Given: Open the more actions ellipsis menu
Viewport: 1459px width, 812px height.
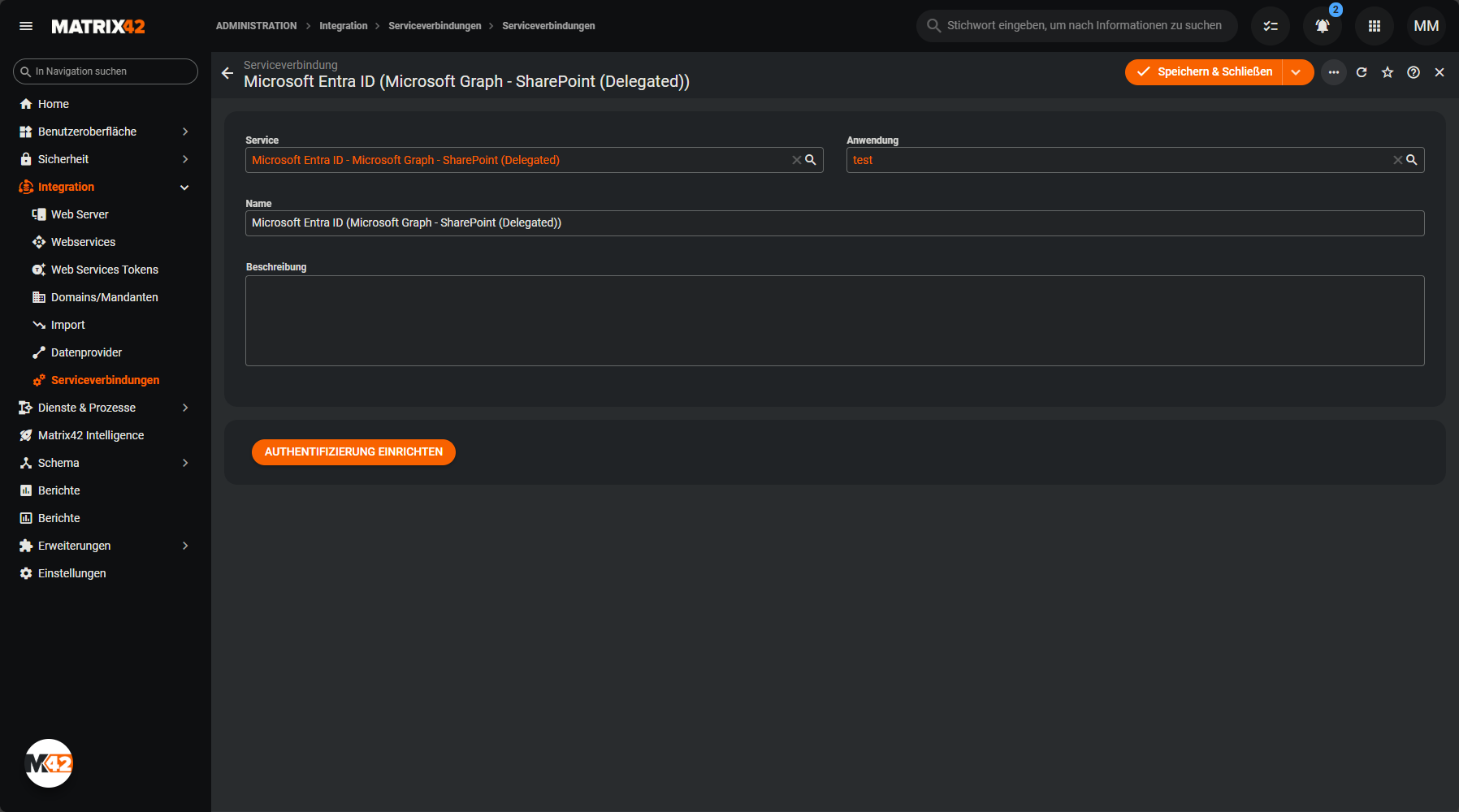Looking at the screenshot, I should point(1333,72).
